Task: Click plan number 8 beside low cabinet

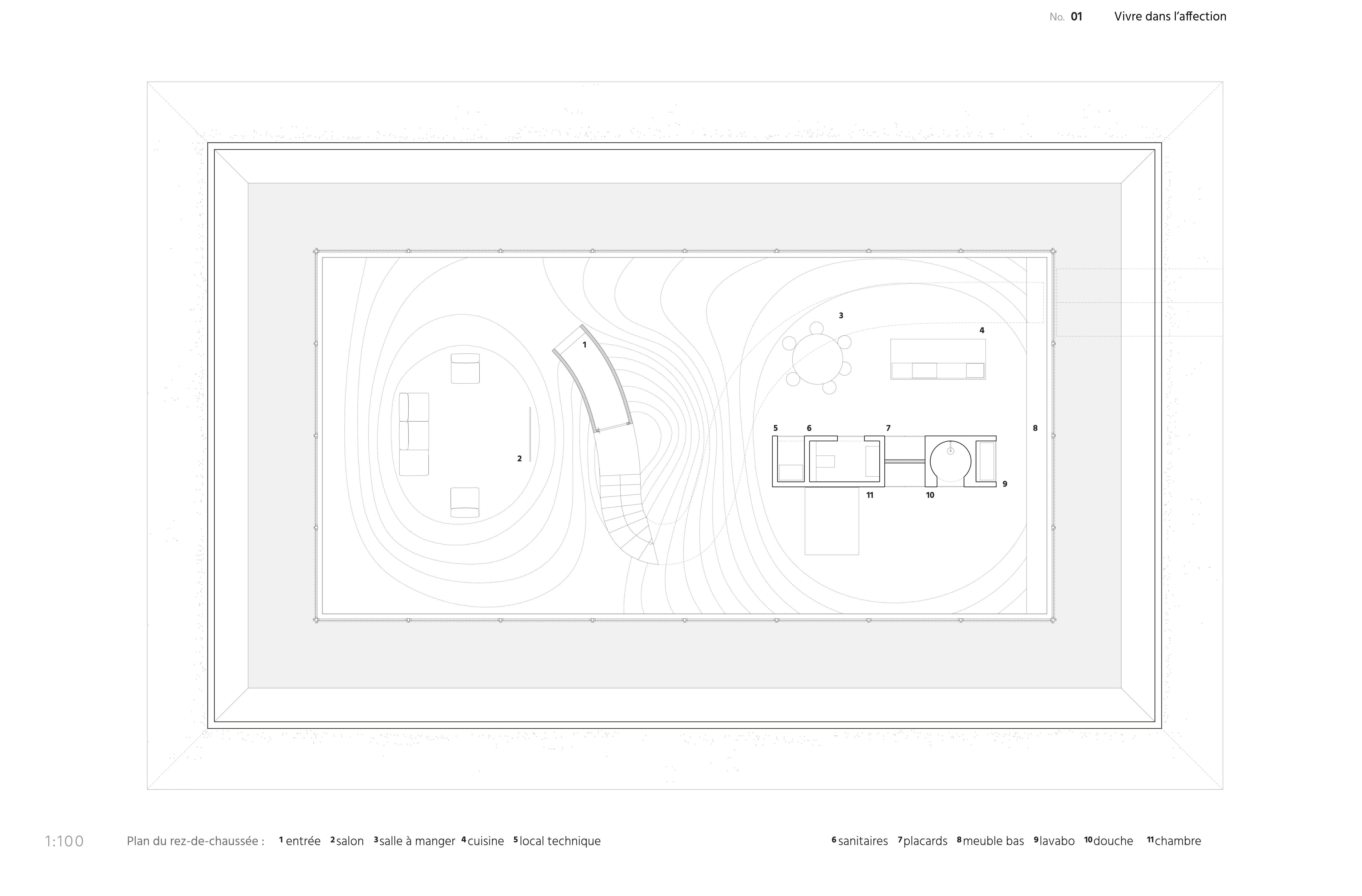Action: pyautogui.click(x=1035, y=428)
